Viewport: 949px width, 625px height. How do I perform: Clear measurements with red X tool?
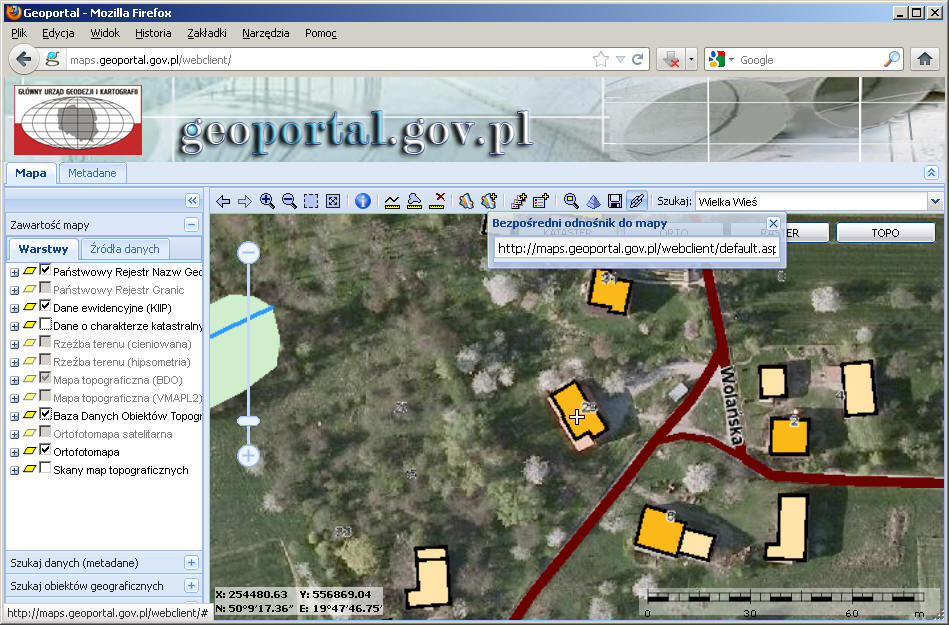[x=437, y=201]
